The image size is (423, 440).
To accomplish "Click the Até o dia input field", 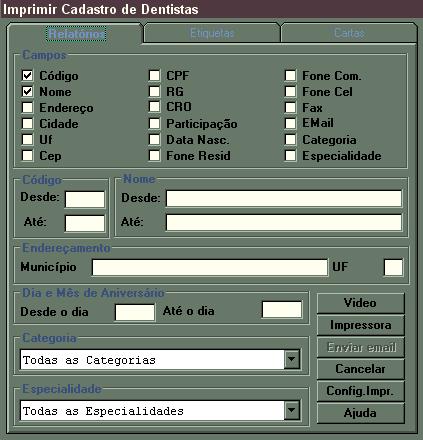I will click(x=282, y=310).
